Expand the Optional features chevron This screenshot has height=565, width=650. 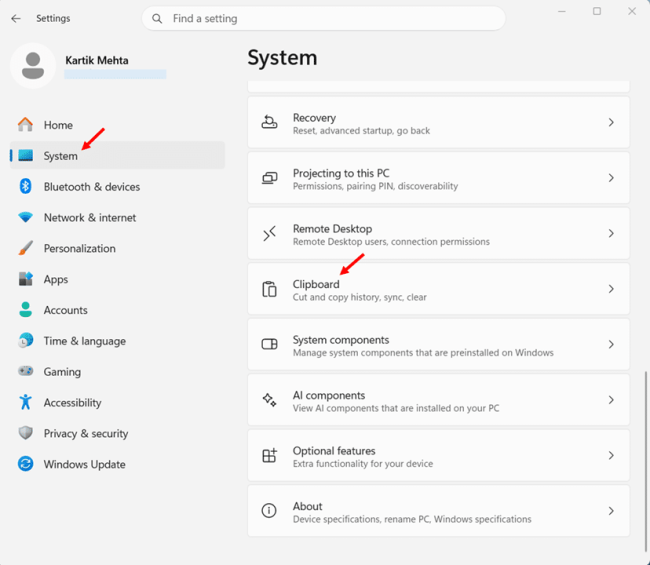pyautogui.click(x=611, y=455)
